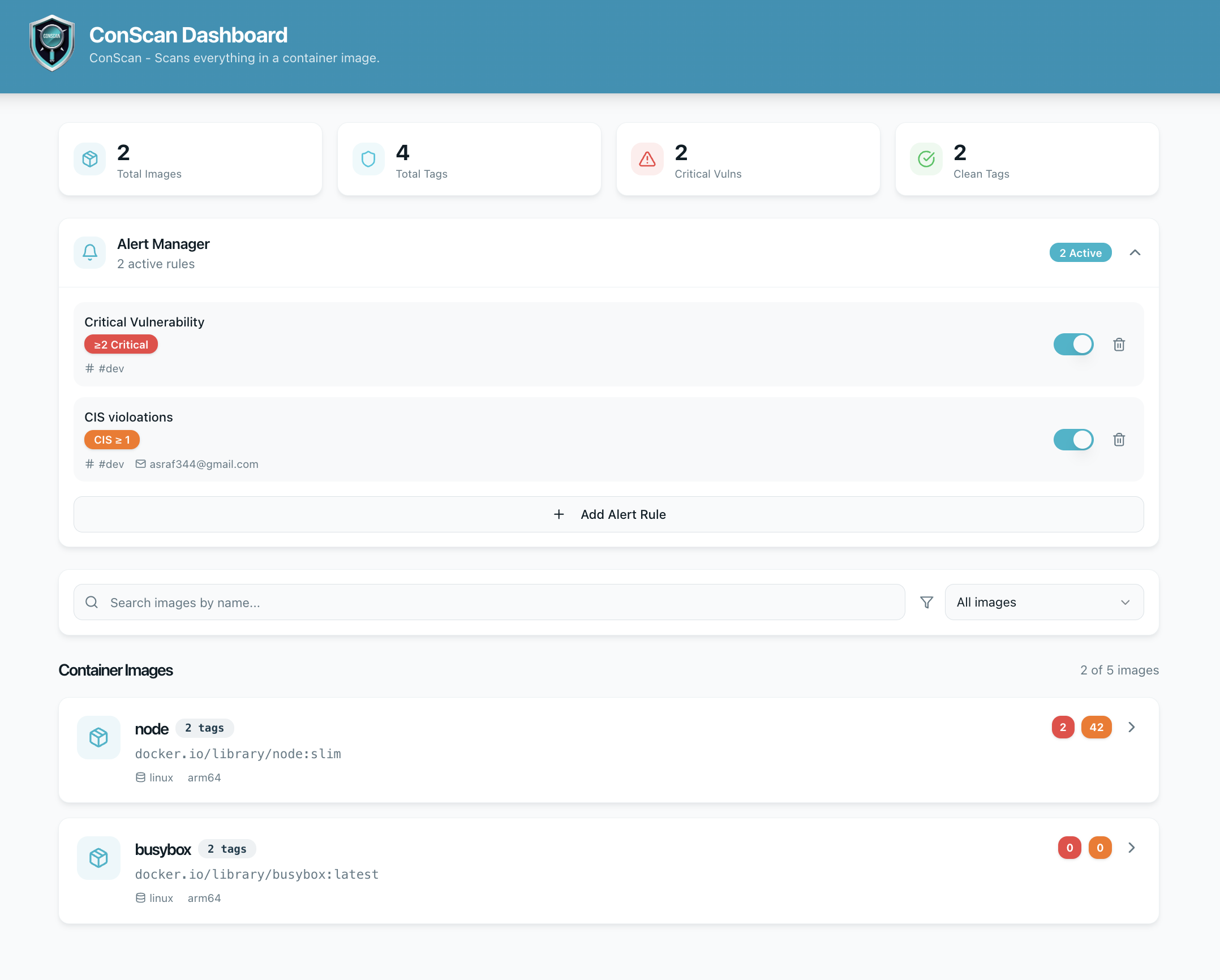Click the Total Tags shield icon
The height and width of the screenshot is (980, 1220).
click(368, 160)
